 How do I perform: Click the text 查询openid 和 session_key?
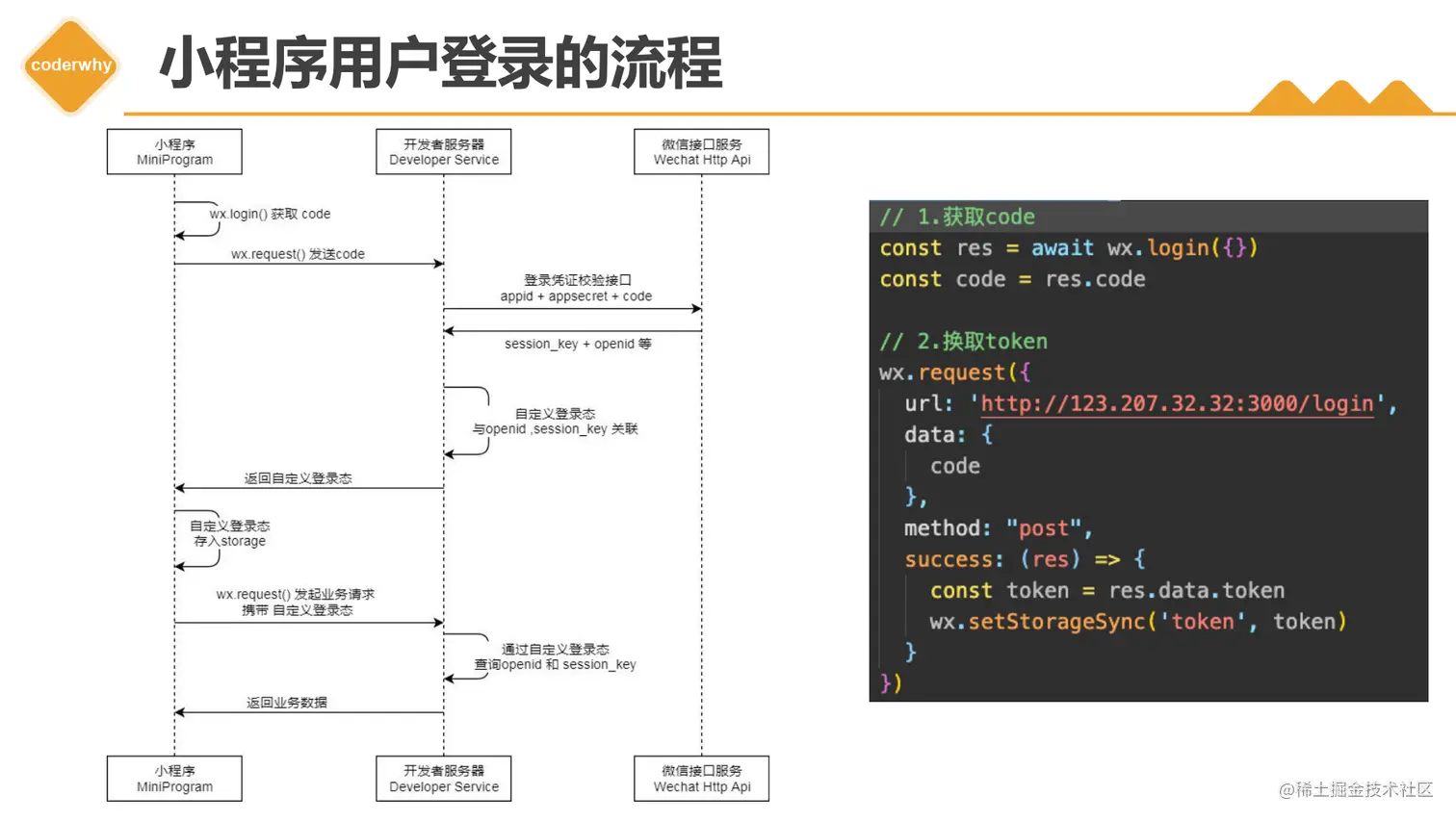(x=555, y=665)
